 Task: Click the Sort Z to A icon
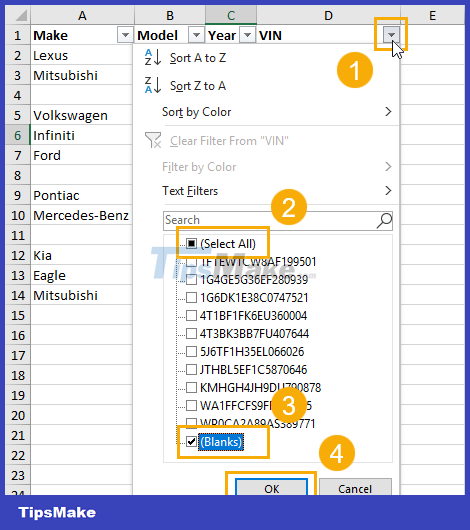pos(152,85)
